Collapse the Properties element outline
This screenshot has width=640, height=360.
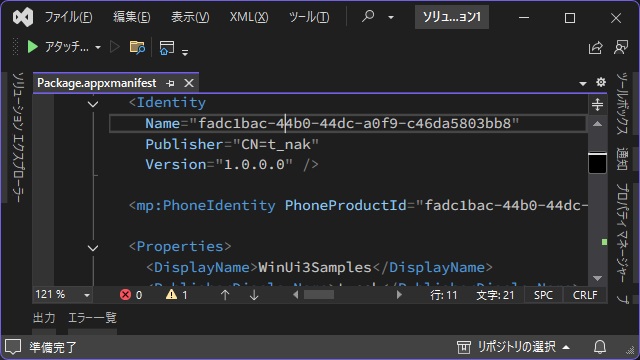point(93,248)
